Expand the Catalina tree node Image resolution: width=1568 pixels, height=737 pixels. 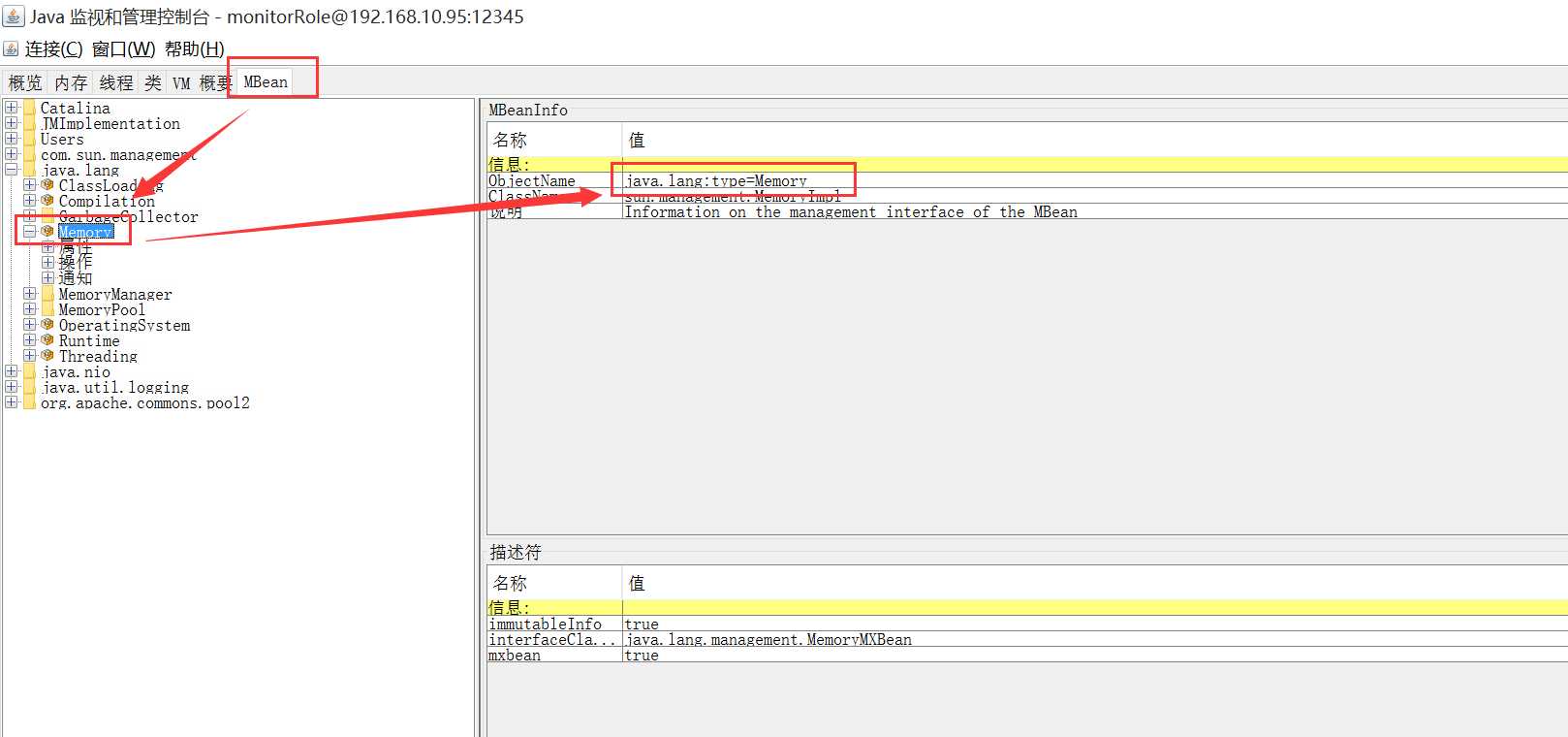[11, 108]
